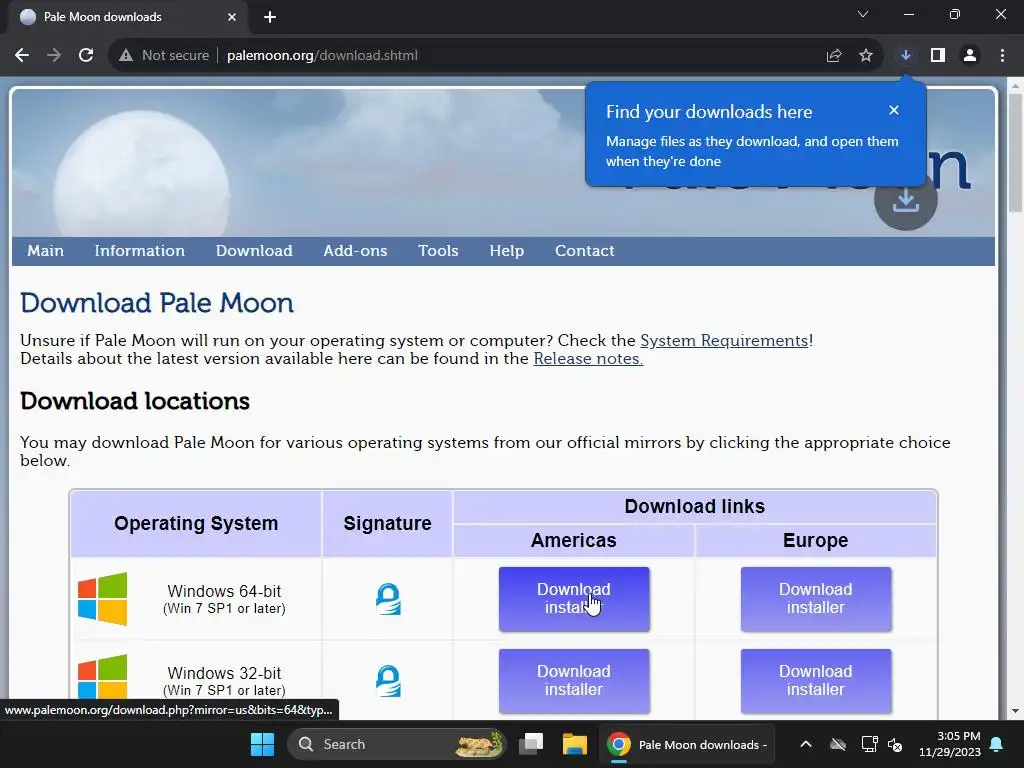Open the Download menu item
The width and height of the screenshot is (1024, 768).
(254, 251)
